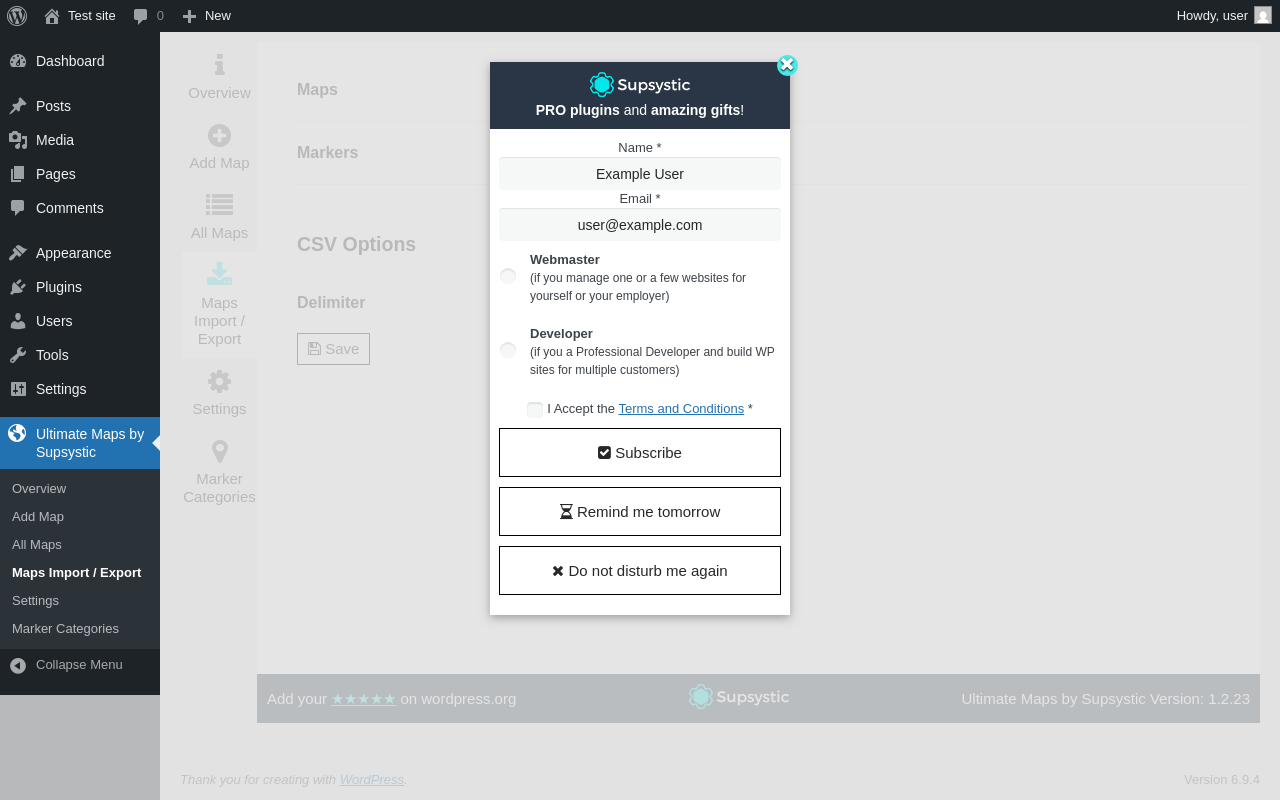Open Maps Import / Export submenu item
Viewport: 1280px width, 800px height.
click(x=76, y=573)
